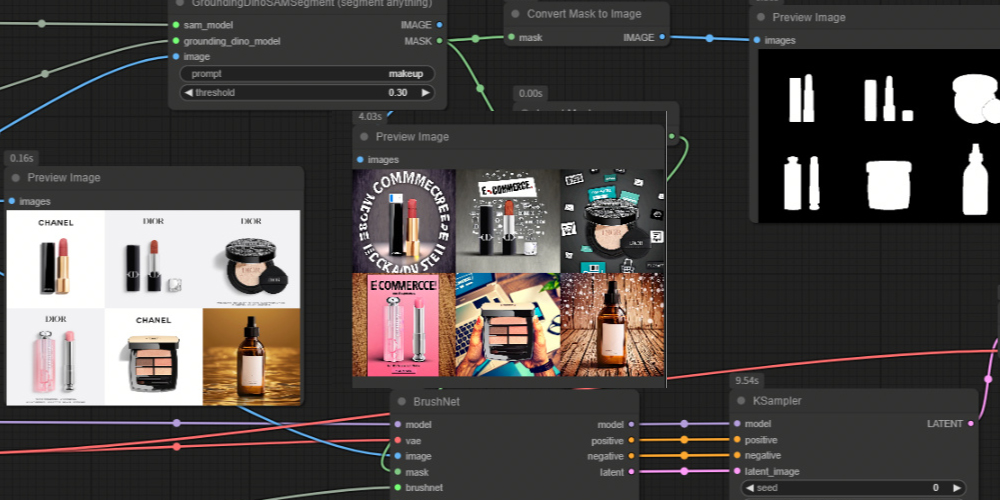The height and width of the screenshot is (500, 1000).
Task: Open generated compact with teal tags image
Action: [x=612, y=221]
